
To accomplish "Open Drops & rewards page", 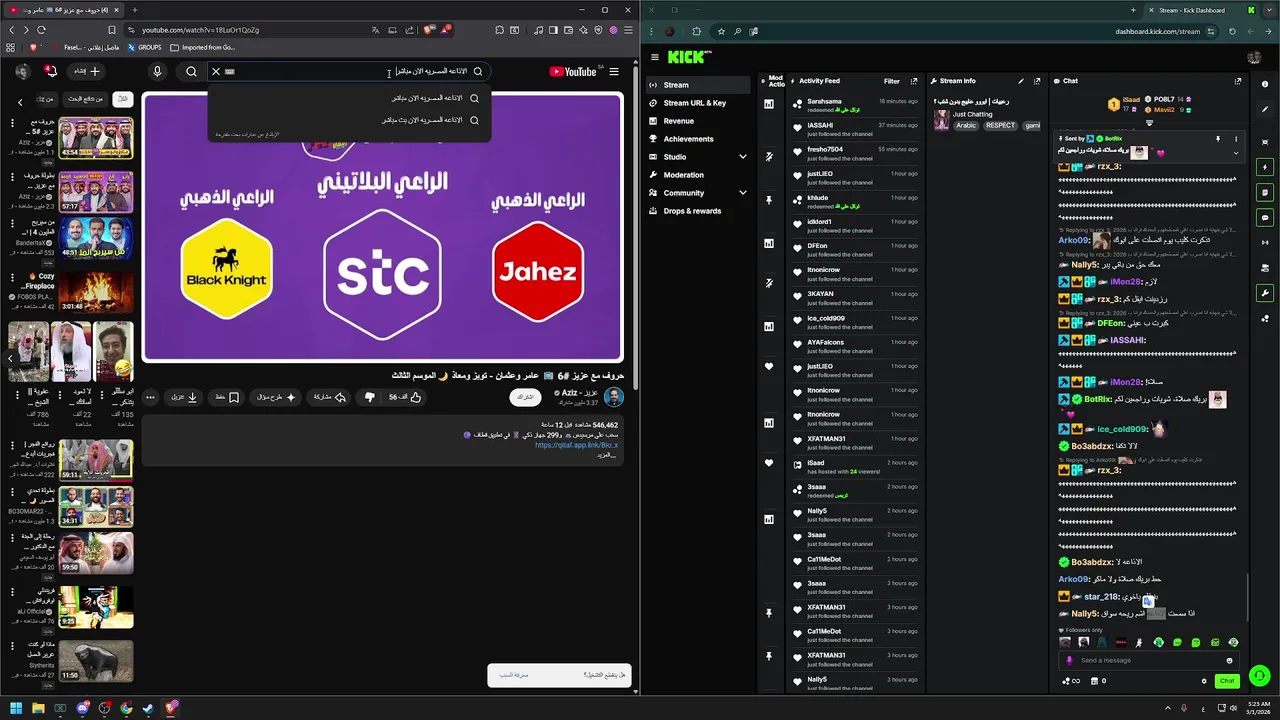I will (697, 211).
